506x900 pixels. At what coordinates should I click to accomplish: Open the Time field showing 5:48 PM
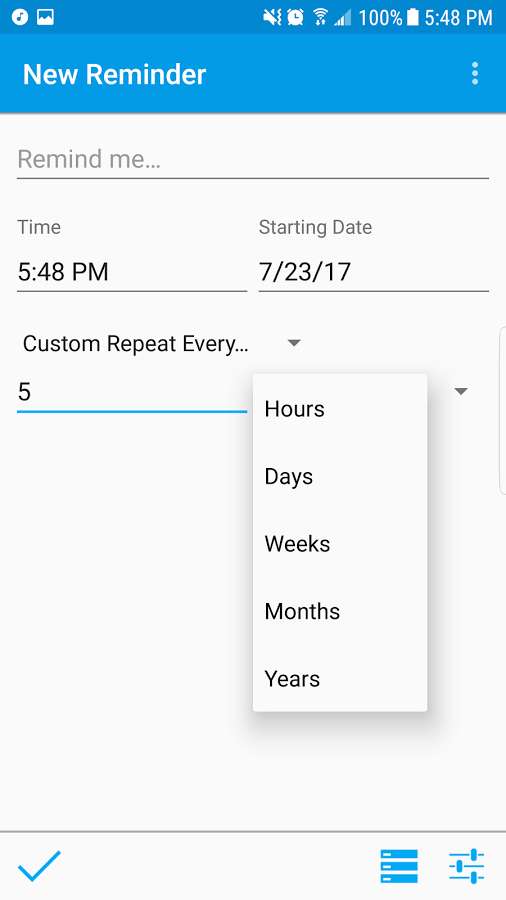pyautogui.click(x=132, y=271)
